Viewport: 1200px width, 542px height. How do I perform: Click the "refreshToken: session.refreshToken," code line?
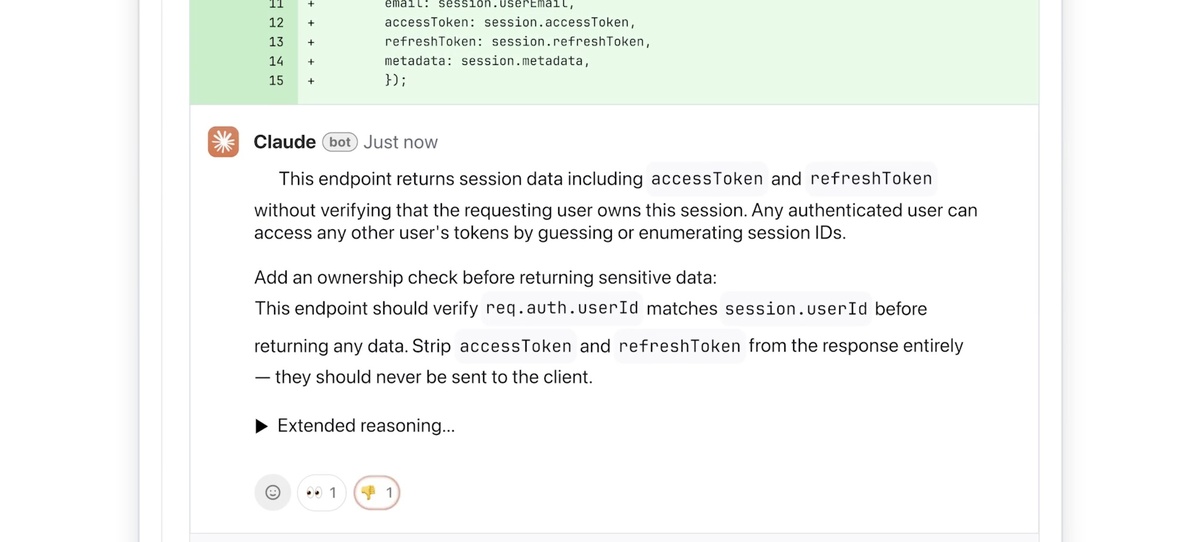[x=518, y=42]
